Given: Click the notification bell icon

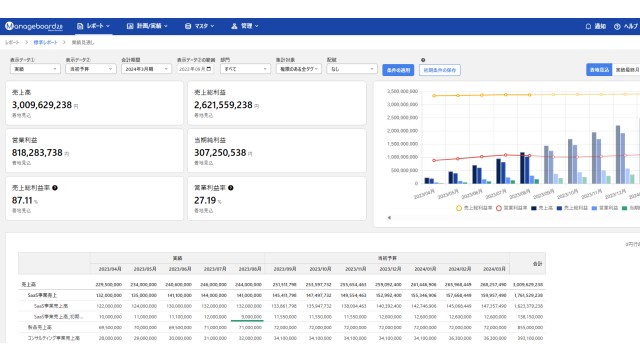Looking at the screenshot, I should coord(588,26).
